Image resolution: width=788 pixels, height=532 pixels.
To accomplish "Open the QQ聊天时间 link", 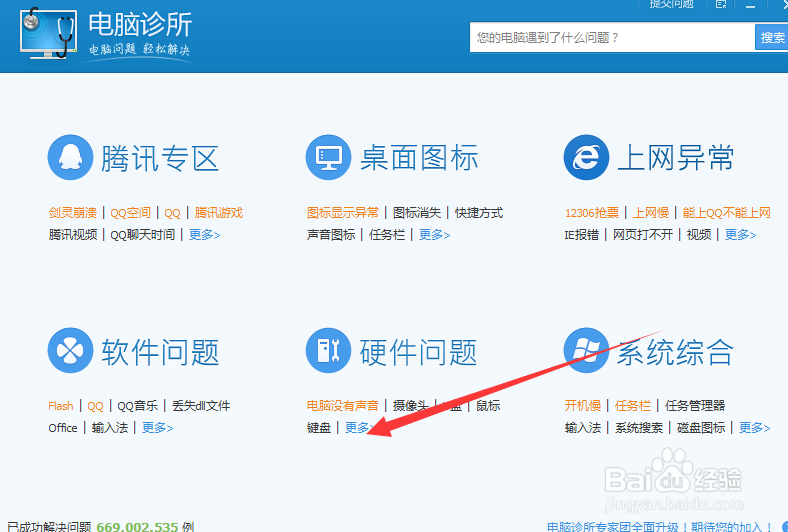I will click(x=143, y=235).
